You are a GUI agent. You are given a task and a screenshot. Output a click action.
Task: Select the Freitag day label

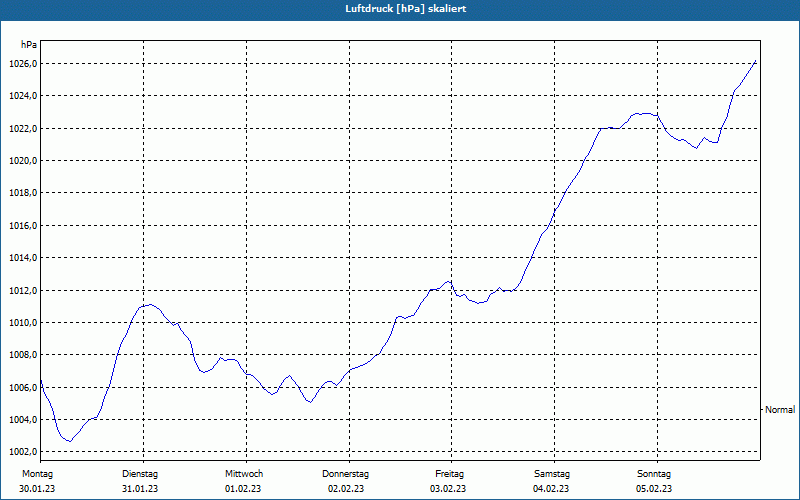[449, 474]
